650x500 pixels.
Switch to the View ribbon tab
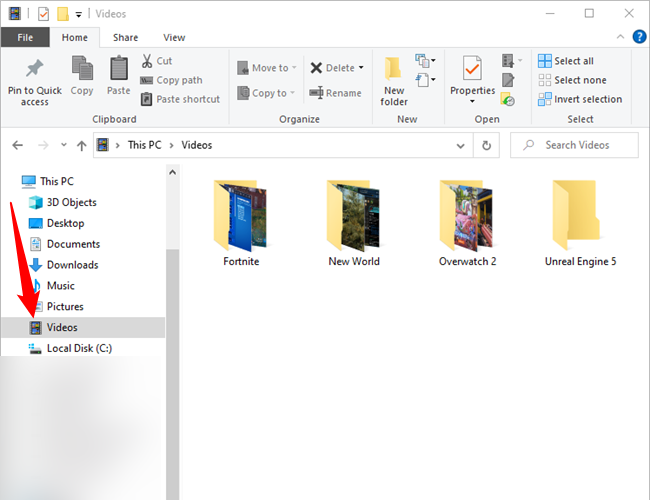point(174,37)
